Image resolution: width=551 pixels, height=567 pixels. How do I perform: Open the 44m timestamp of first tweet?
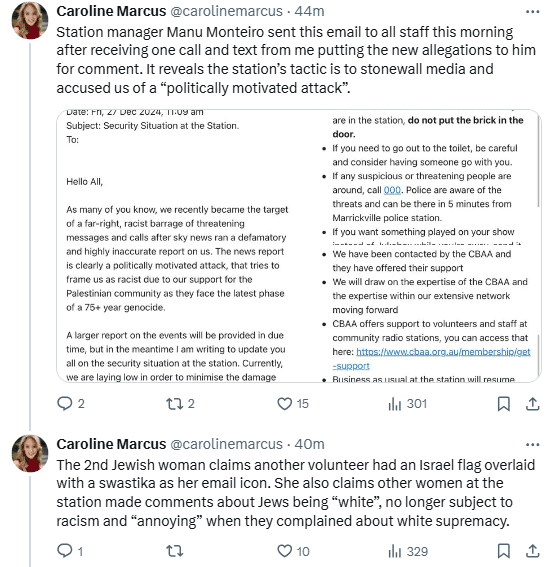coord(309,11)
